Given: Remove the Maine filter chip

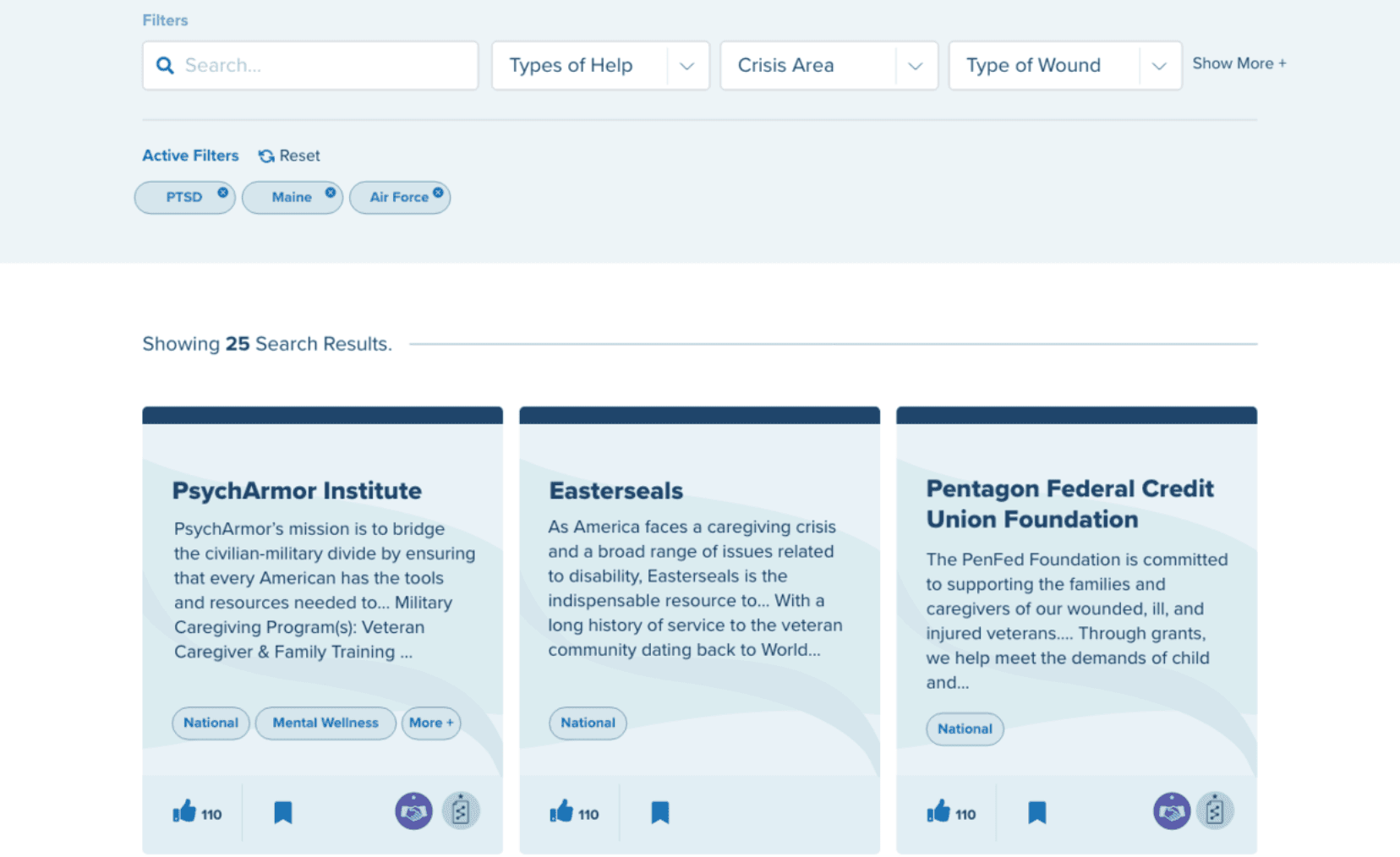Looking at the screenshot, I should point(331,193).
